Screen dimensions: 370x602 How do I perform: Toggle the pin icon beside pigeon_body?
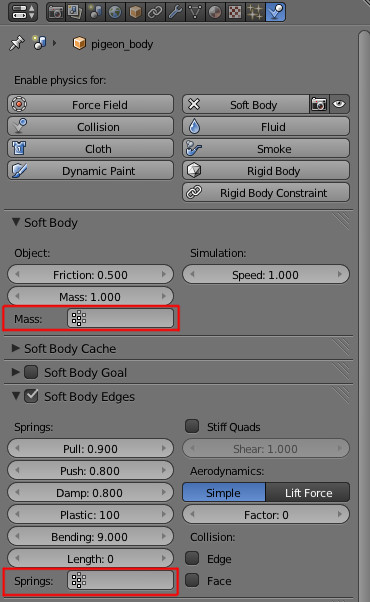pos(17,43)
